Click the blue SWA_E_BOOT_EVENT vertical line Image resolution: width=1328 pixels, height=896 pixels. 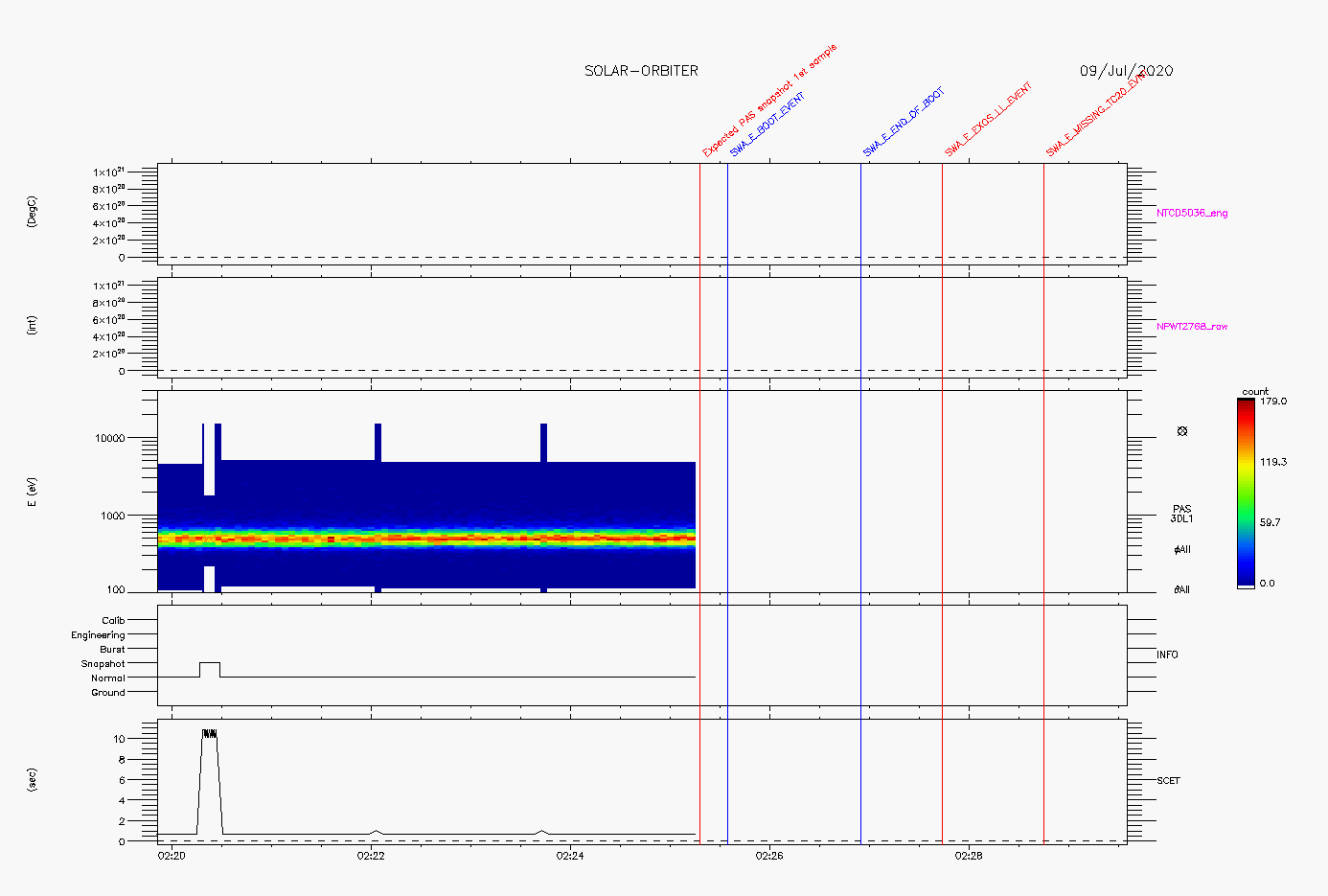[x=727, y=503]
